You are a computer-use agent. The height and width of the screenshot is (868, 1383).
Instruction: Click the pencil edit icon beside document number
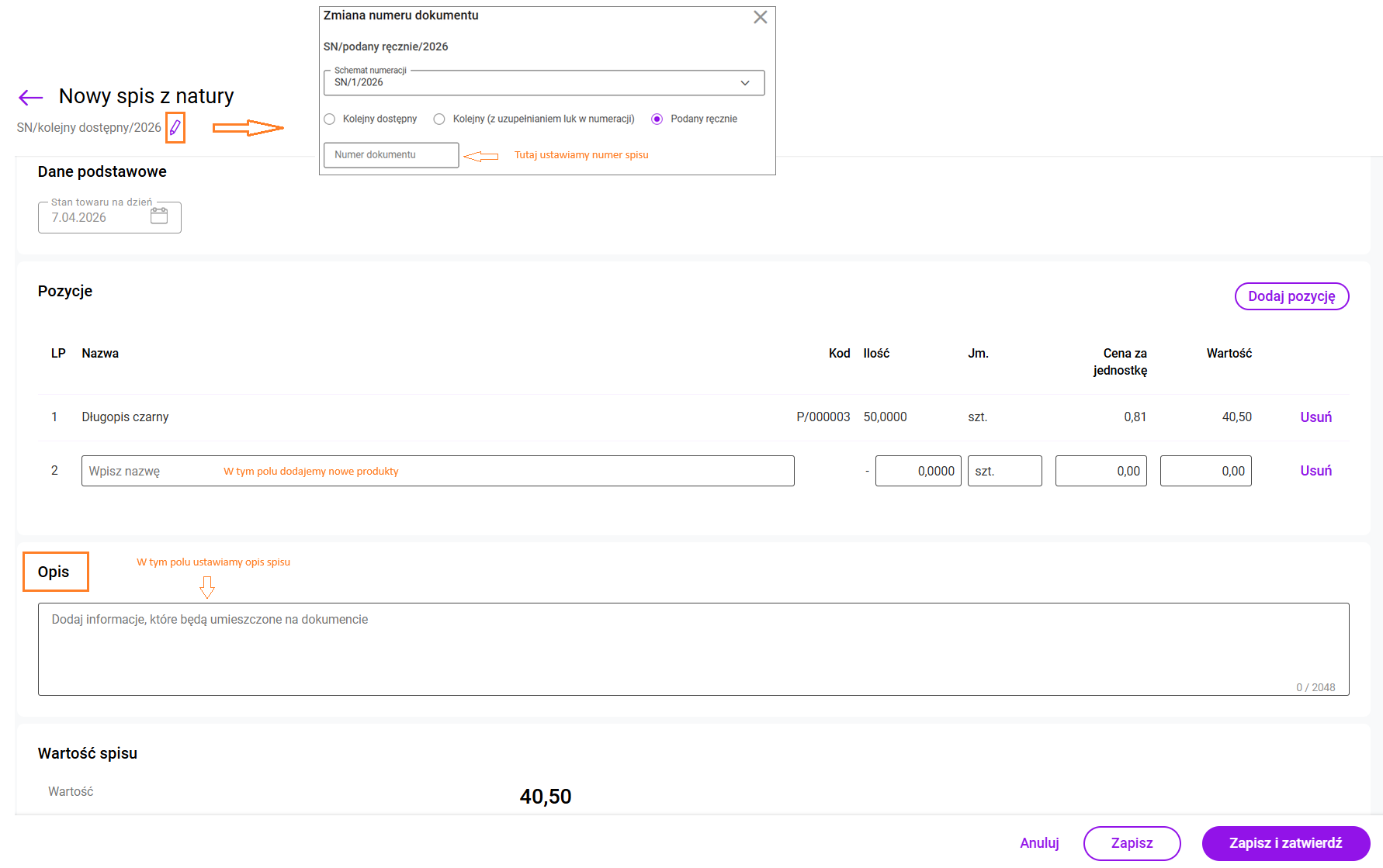pyautogui.click(x=175, y=127)
